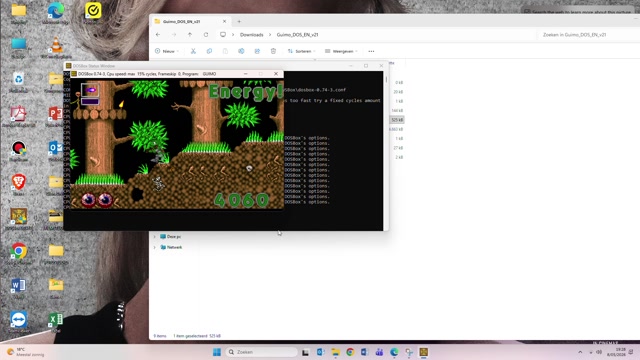Open Chrome from the taskbar

[x=350, y=352]
